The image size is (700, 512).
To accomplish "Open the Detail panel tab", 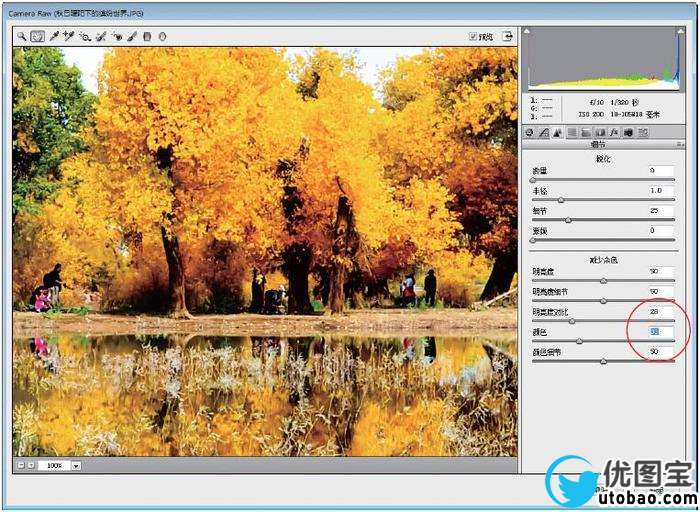I will [x=558, y=133].
